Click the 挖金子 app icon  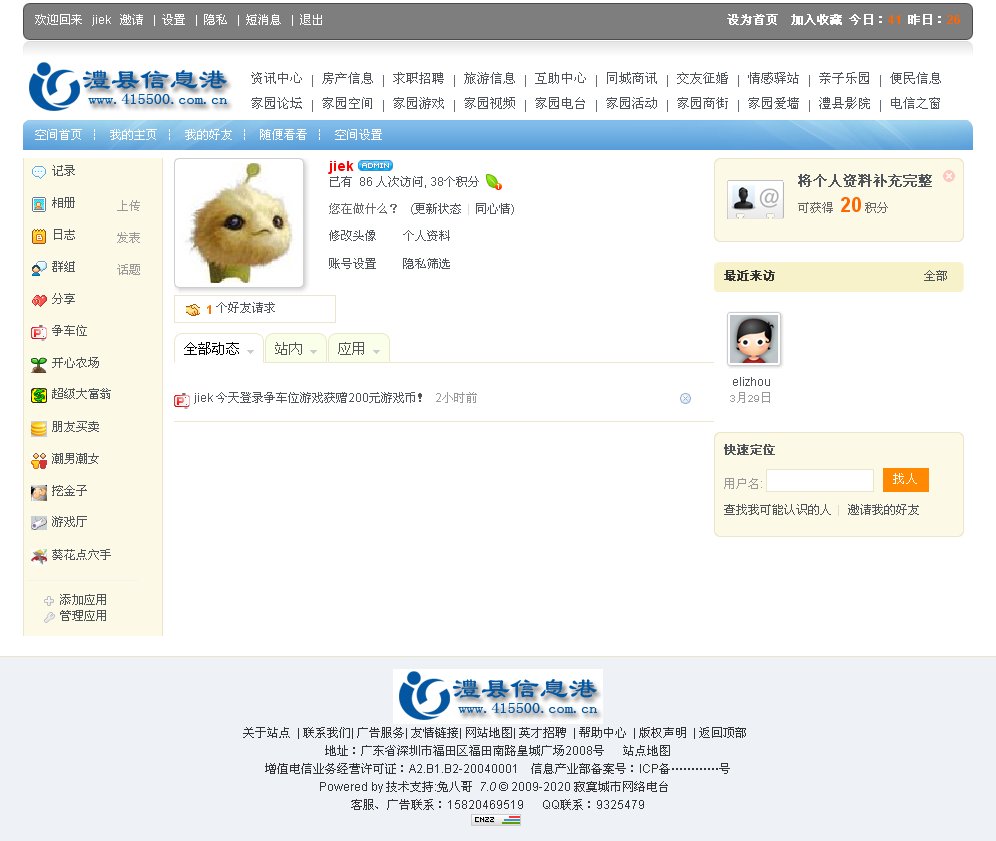tap(39, 492)
